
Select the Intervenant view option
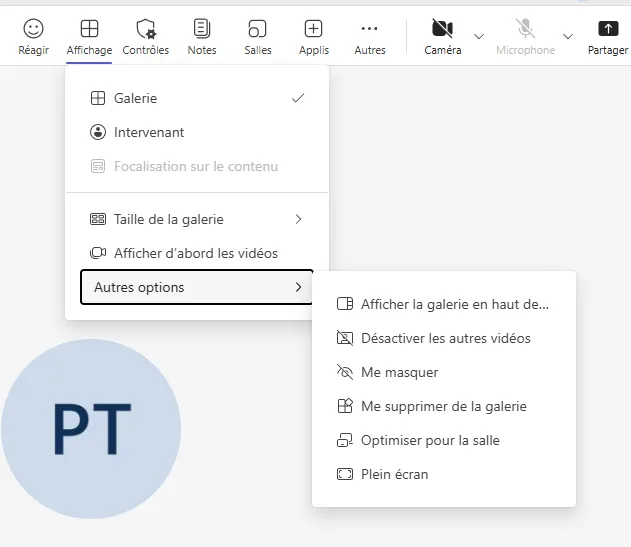tap(197, 132)
